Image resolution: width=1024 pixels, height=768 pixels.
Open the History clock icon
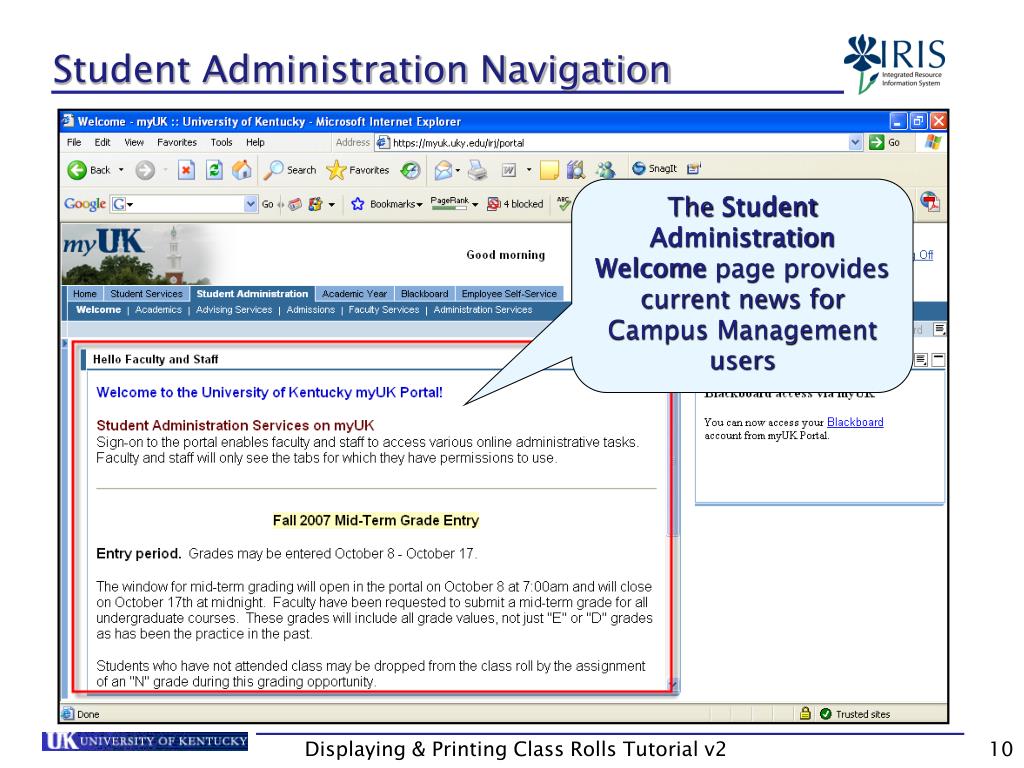(x=410, y=170)
